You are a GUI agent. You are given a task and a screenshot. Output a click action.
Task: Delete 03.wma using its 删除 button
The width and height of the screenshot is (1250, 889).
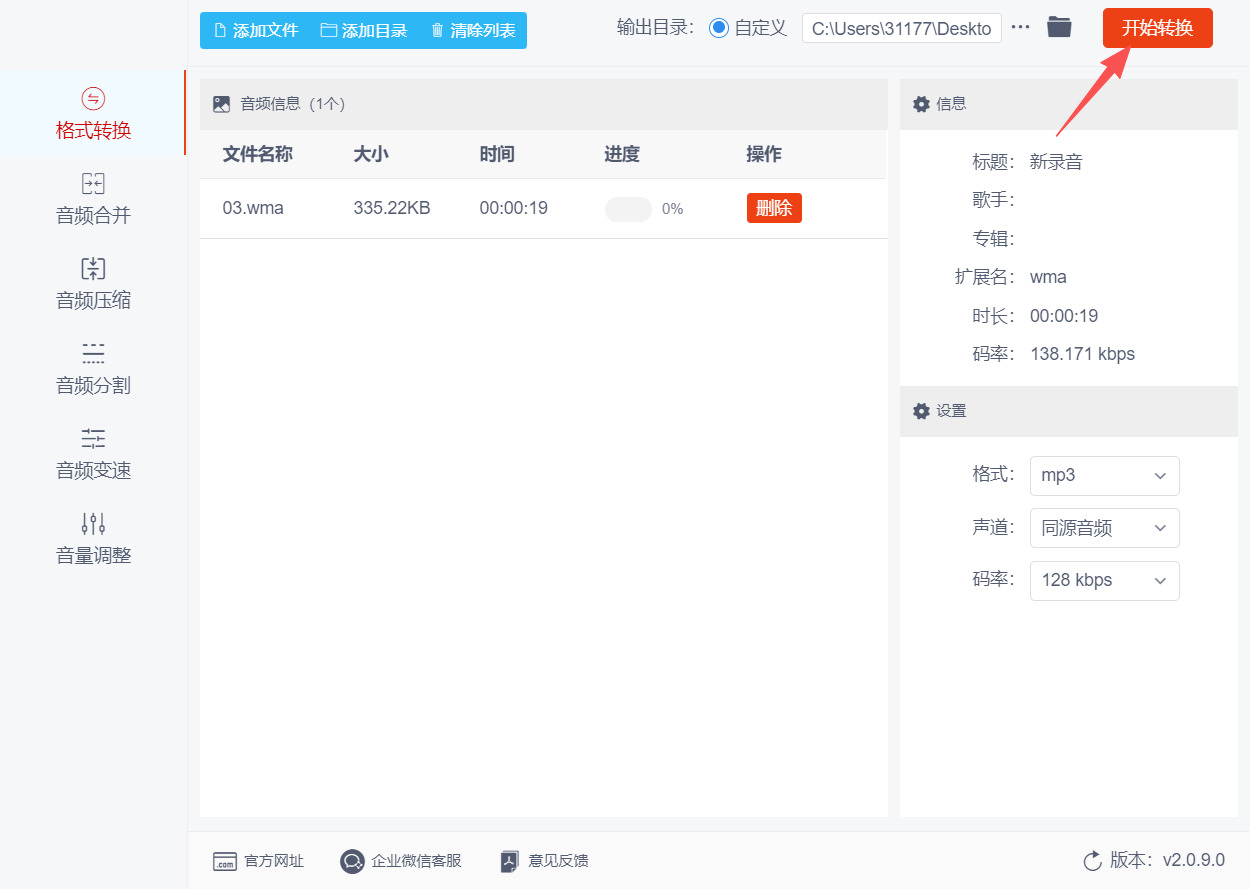[x=774, y=208]
